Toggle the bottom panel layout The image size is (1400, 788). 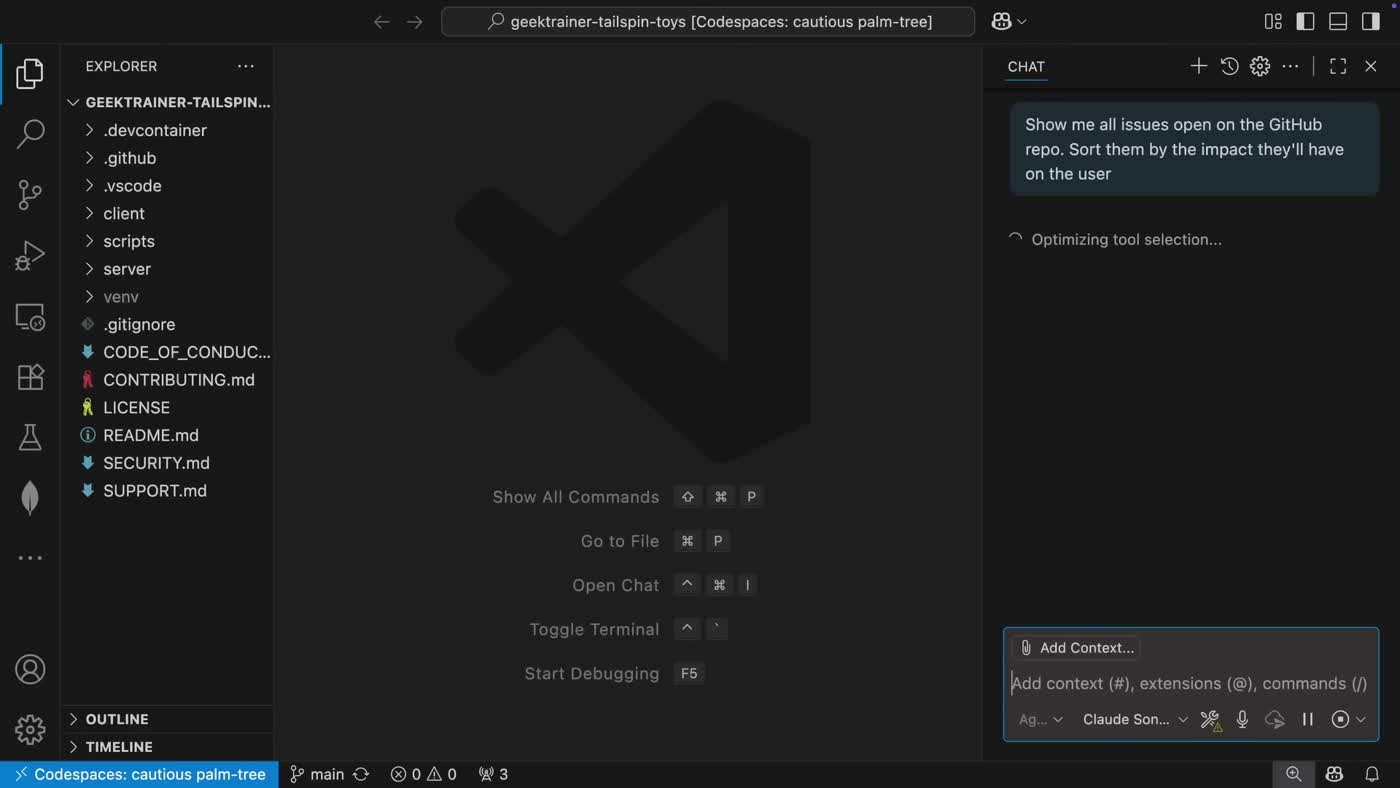[x=1338, y=21]
